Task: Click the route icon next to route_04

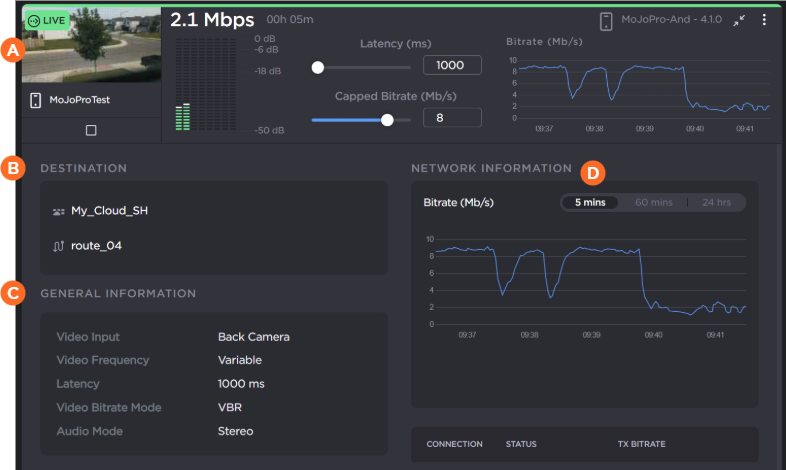Action: point(58,245)
